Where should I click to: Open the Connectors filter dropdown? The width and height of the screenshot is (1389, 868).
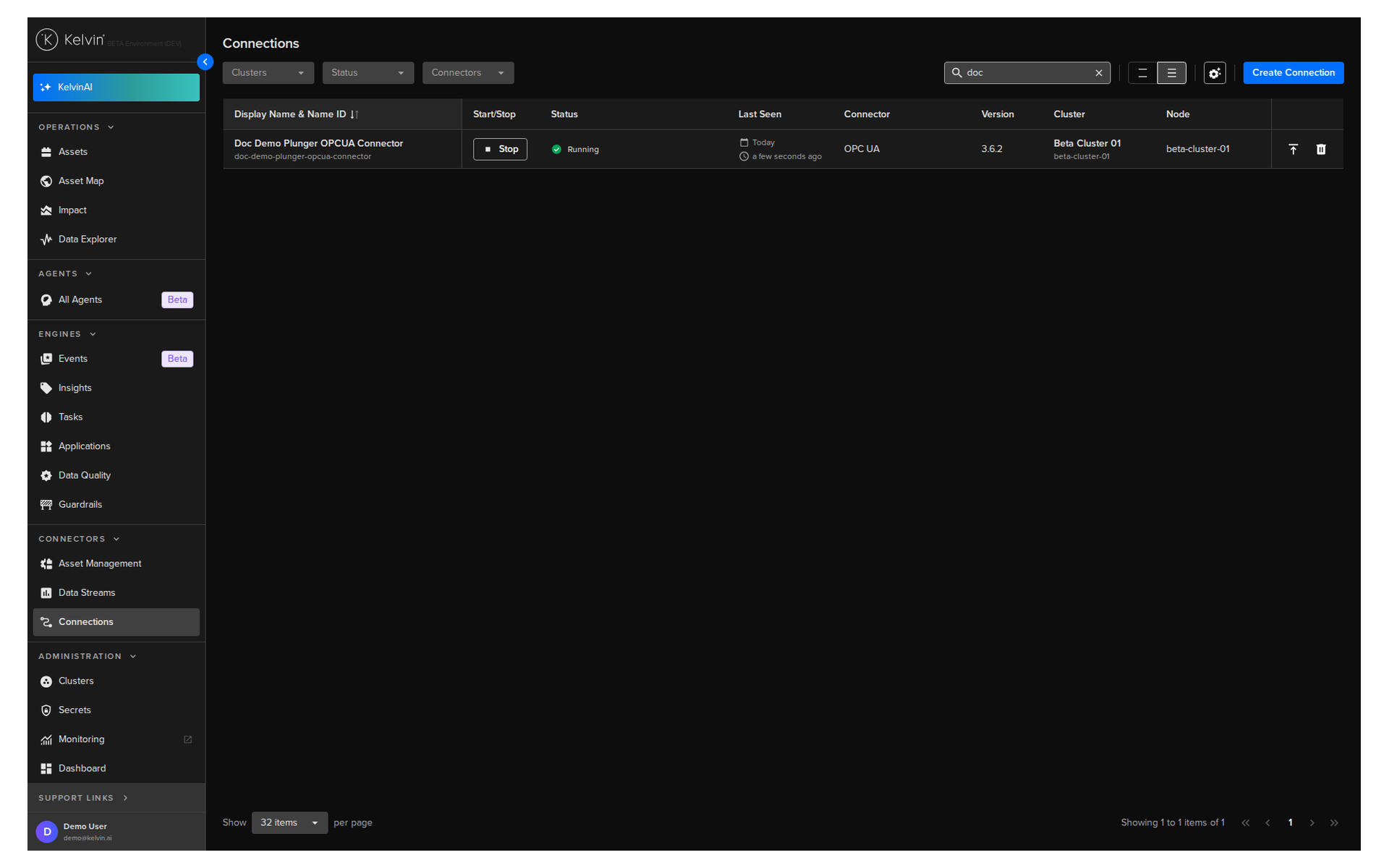coord(468,73)
